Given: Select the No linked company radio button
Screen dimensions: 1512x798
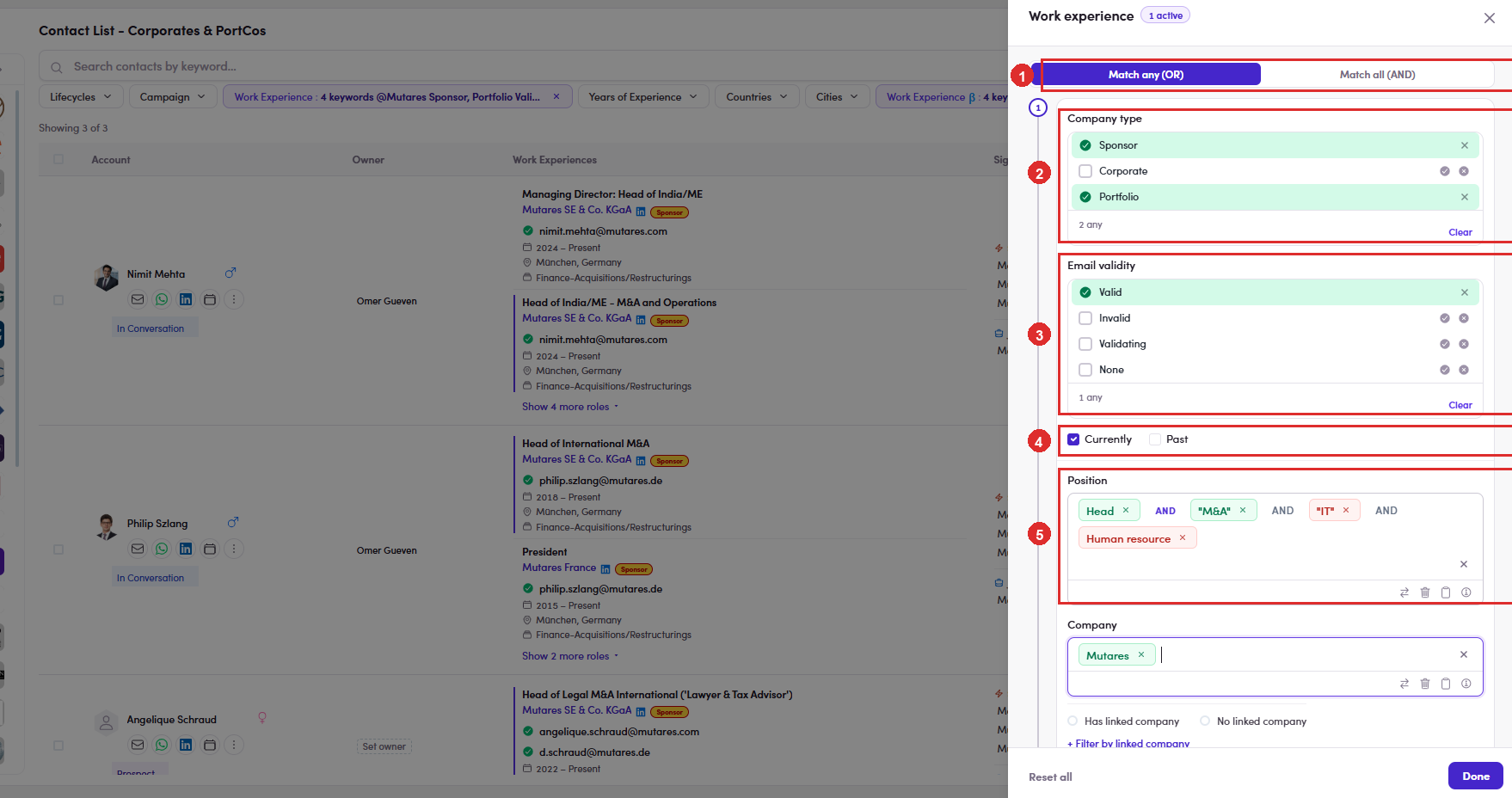Looking at the screenshot, I should click(x=1205, y=721).
